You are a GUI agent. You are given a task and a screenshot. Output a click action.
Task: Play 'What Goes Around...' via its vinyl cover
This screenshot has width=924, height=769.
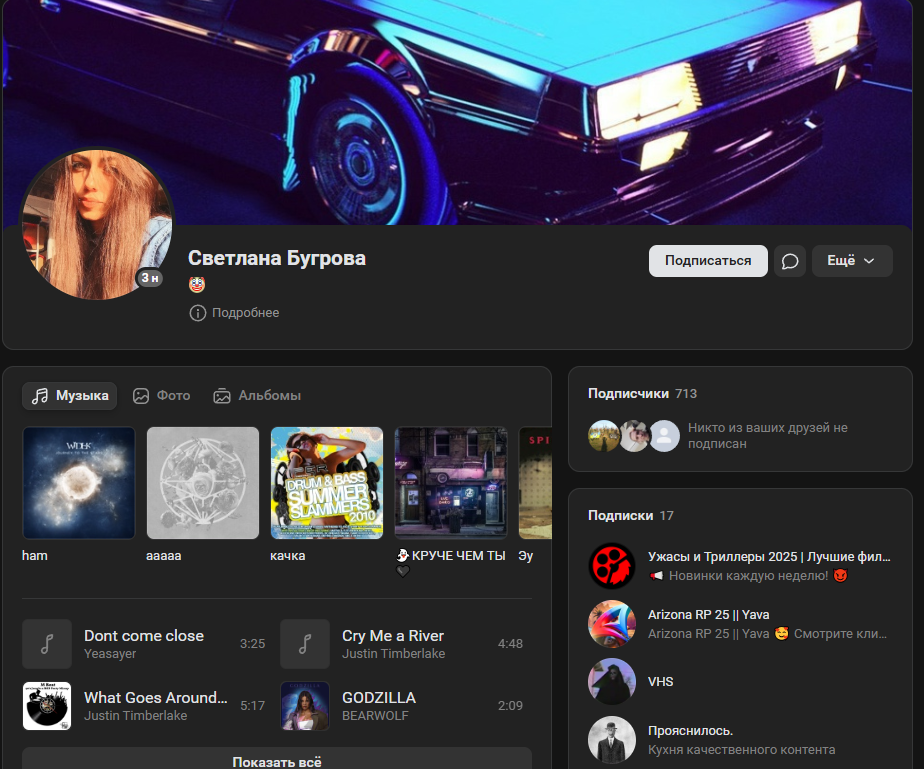point(47,706)
